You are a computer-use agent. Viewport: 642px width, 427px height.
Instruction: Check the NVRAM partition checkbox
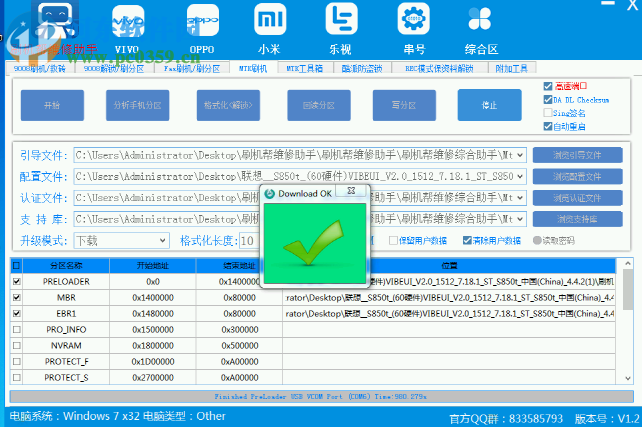pos(16,346)
